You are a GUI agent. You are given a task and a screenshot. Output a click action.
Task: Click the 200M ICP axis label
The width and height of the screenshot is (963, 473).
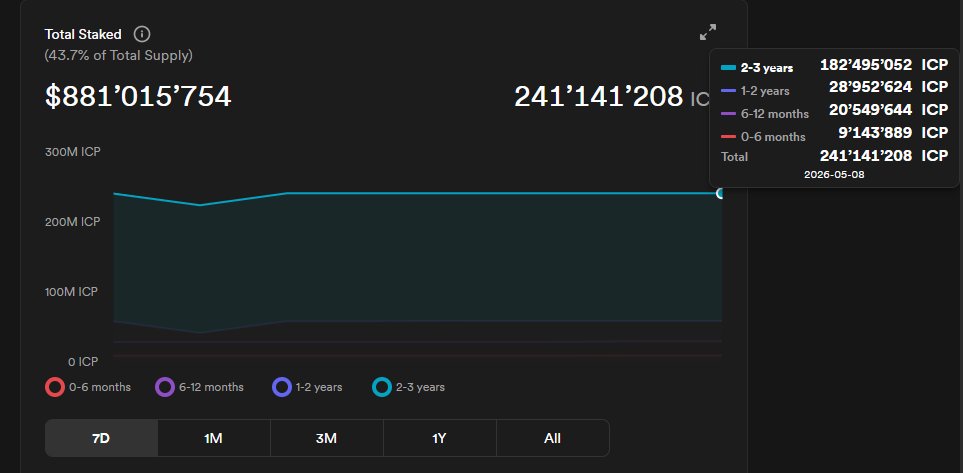72,222
